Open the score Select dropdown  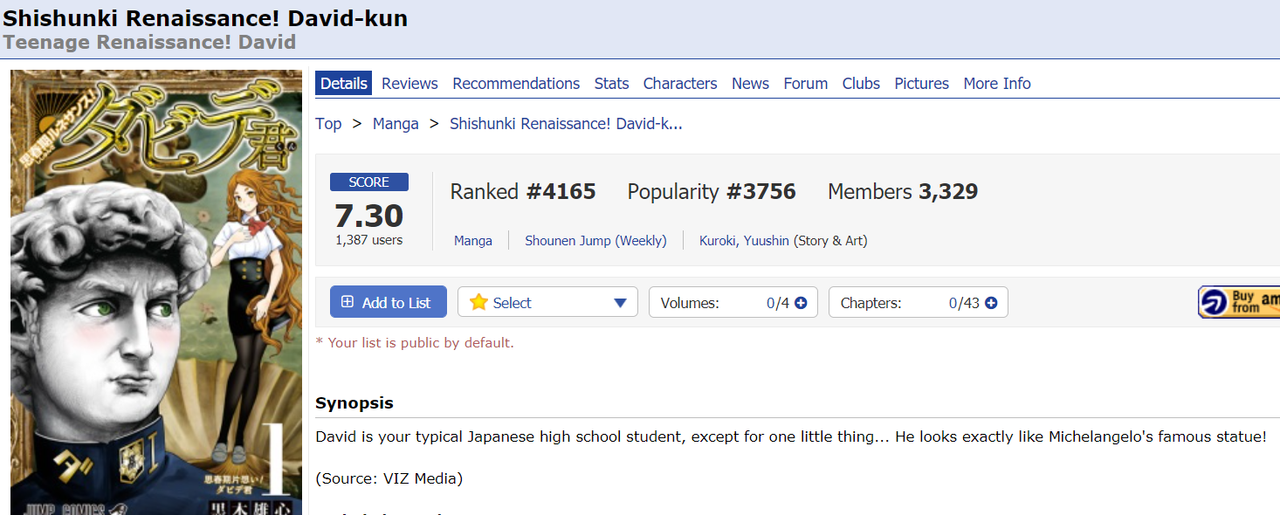tap(548, 302)
